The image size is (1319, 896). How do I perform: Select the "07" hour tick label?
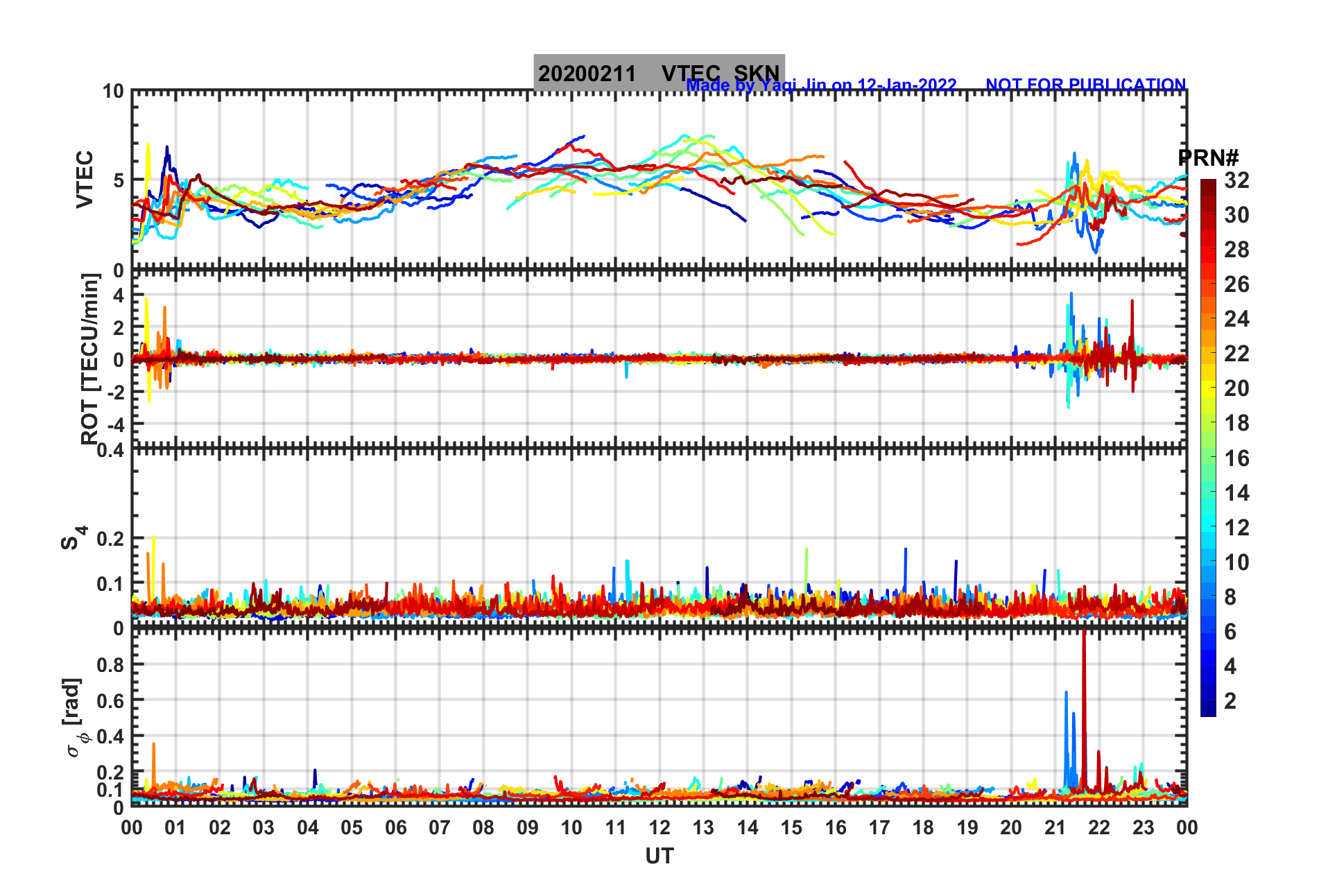pos(440,827)
